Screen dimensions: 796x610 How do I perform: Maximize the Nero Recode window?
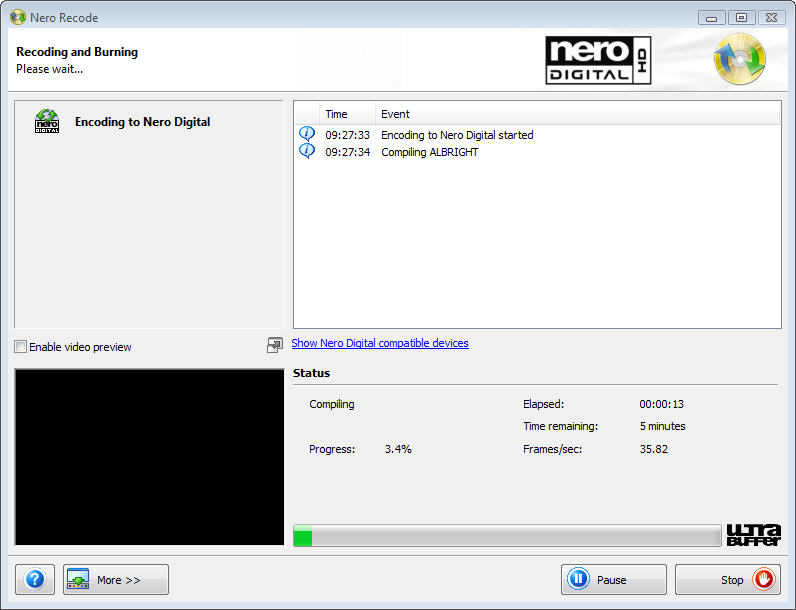(742, 18)
